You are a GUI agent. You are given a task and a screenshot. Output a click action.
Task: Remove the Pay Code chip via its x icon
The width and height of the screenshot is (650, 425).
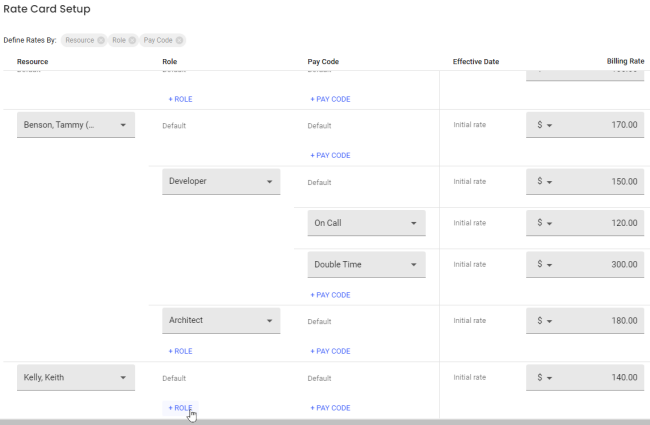coord(179,40)
